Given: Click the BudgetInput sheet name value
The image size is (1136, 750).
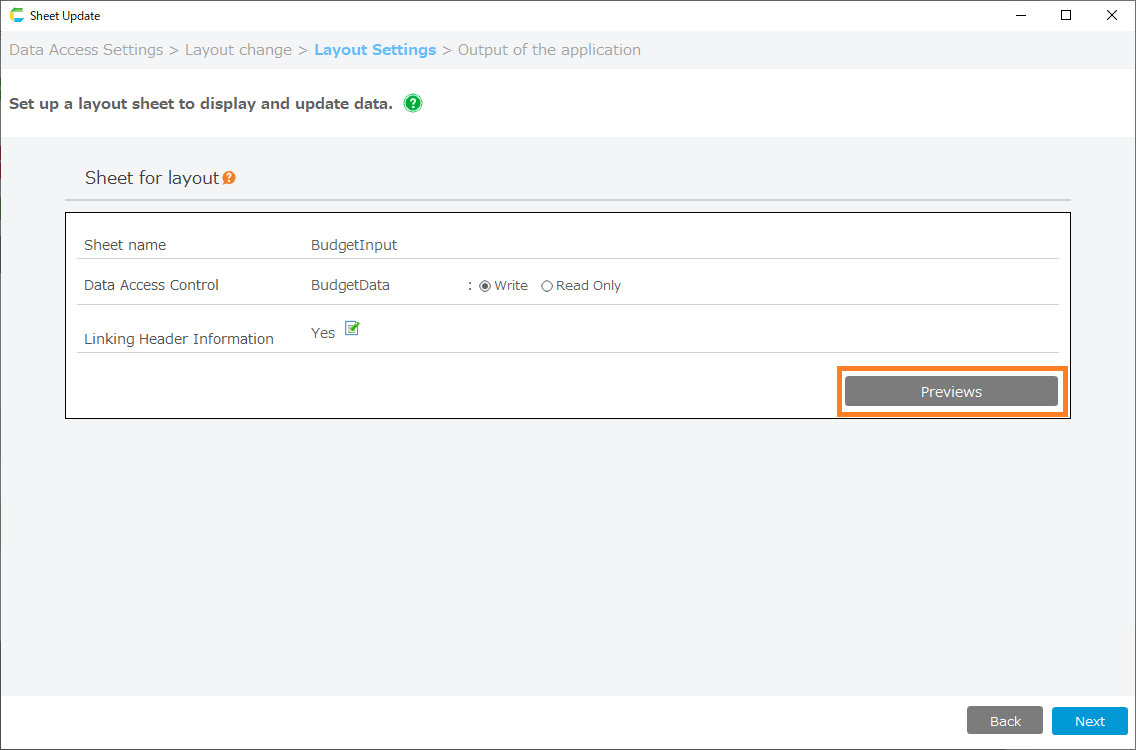Looking at the screenshot, I should point(354,245).
